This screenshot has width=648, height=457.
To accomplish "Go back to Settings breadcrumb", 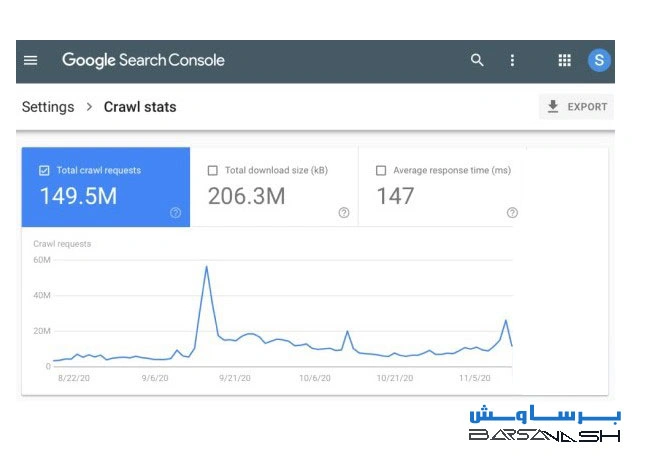I will pyautogui.click(x=47, y=107).
